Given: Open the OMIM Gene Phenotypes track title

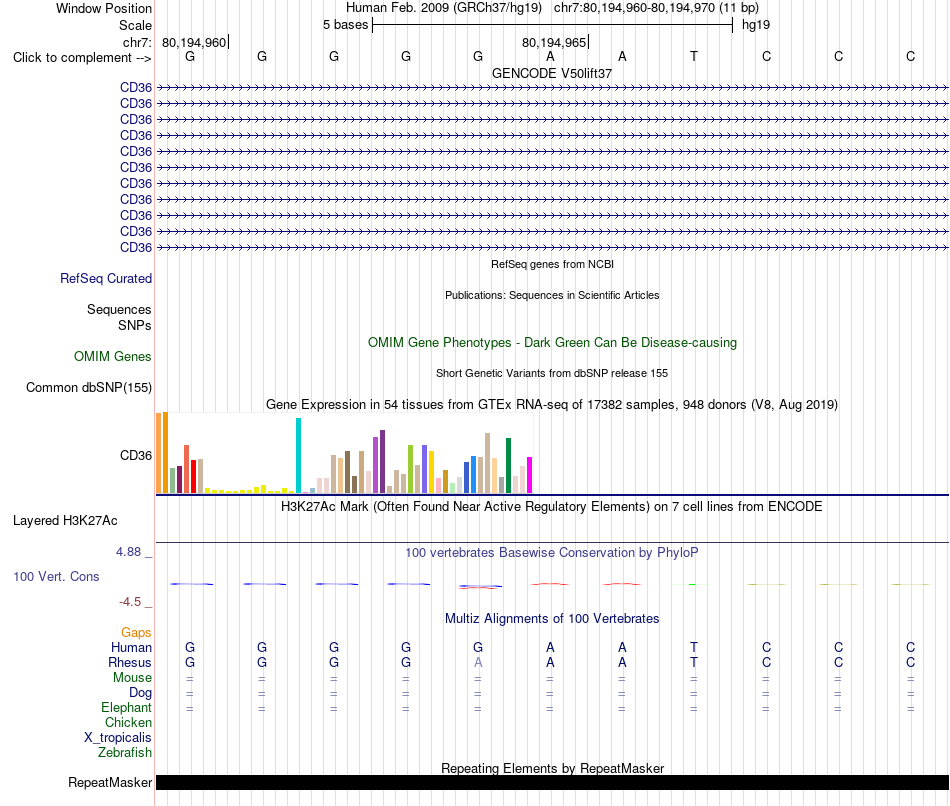Looking at the screenshot, I should (552, 342).
